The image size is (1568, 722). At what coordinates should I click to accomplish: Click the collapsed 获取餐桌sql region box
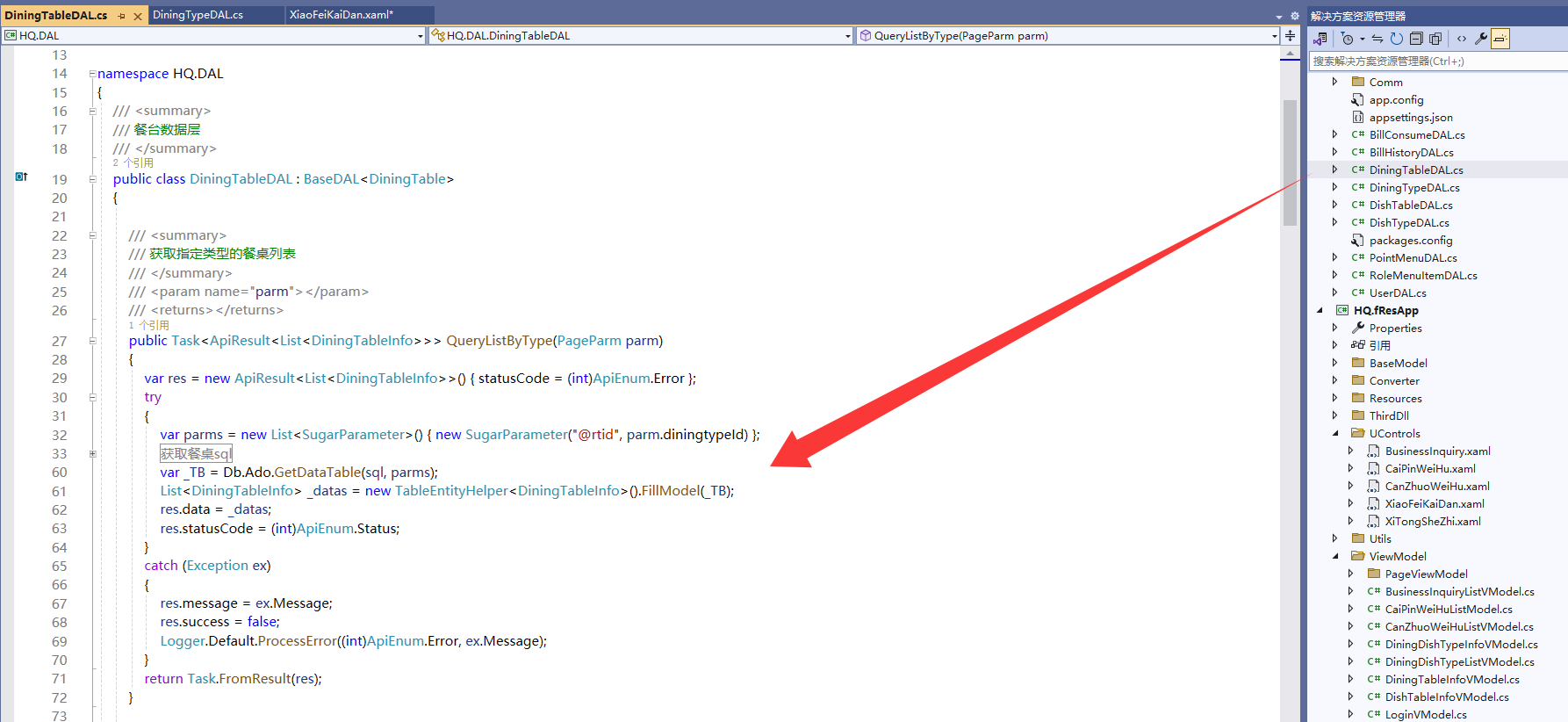pyautogui.click(x=196, y=454)
